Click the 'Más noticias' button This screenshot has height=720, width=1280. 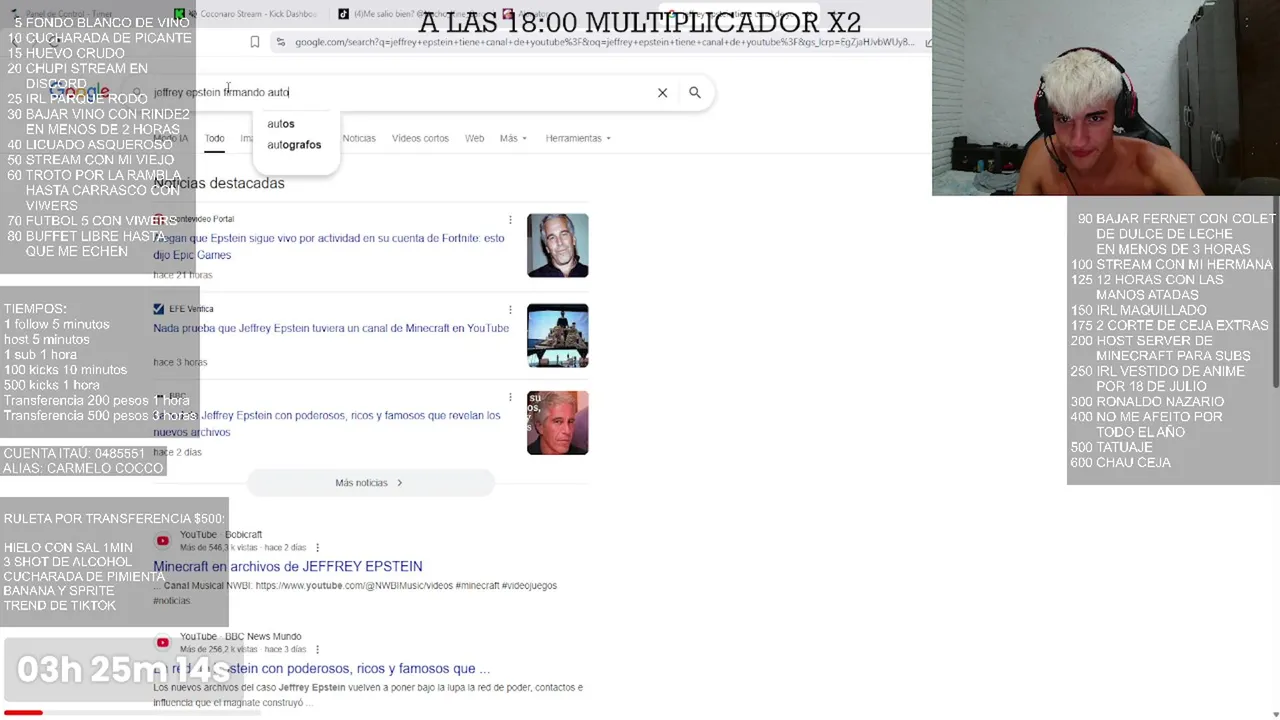tap(370, 483)
